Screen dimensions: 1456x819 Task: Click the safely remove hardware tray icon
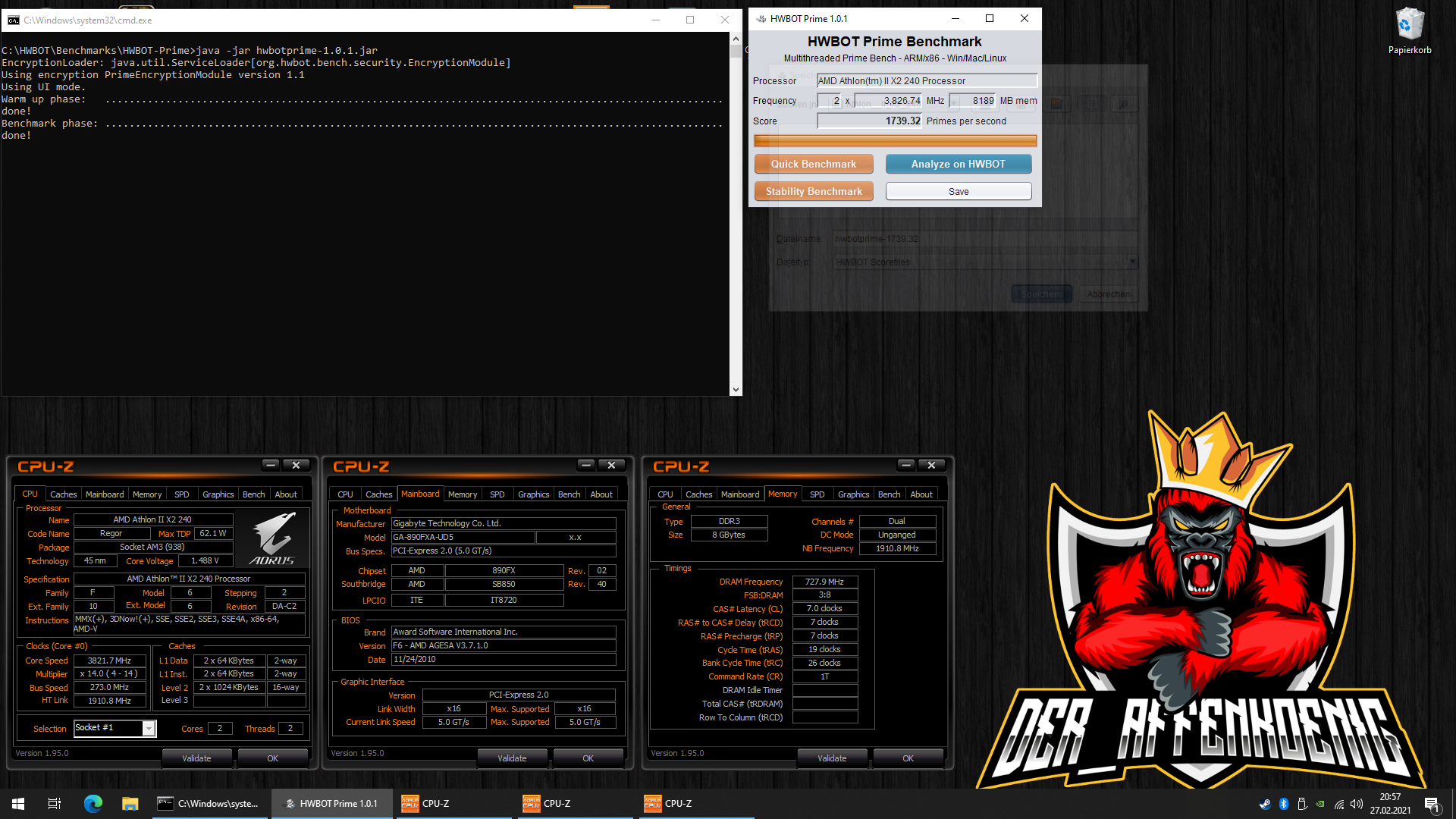click(1302, 804)
